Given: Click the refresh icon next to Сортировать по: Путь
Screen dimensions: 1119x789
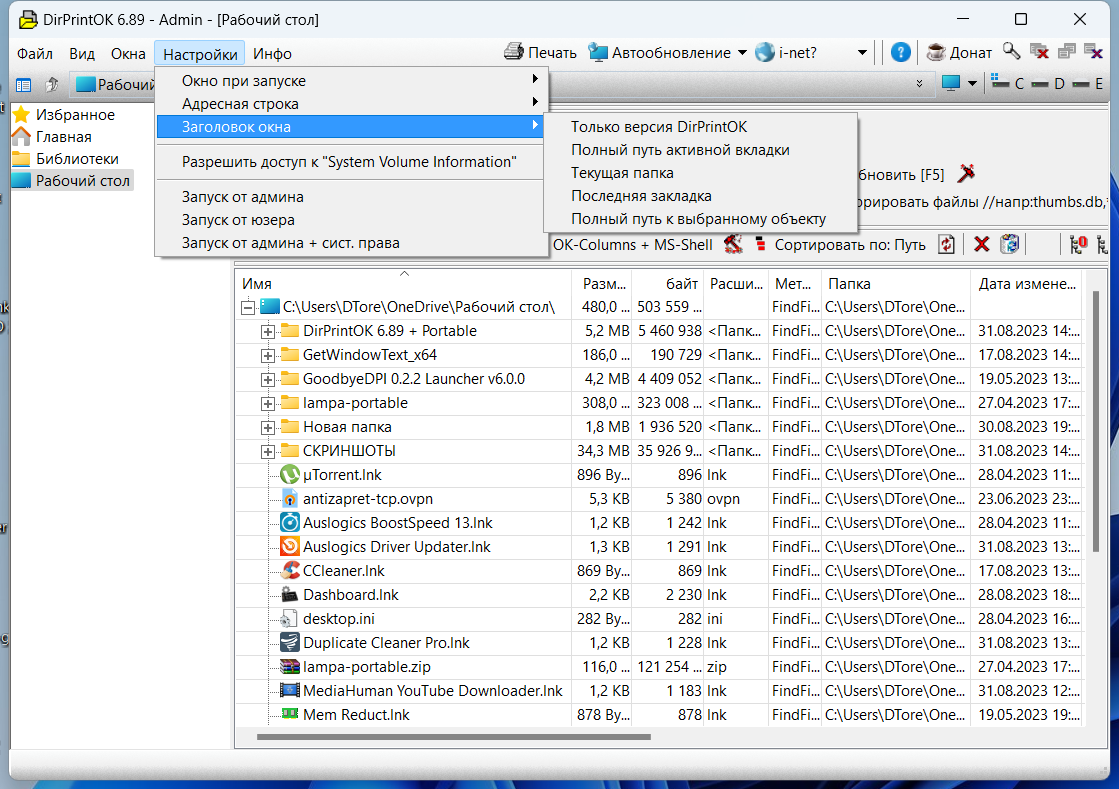Looking at the screenshot, I should tap(946, 245).
